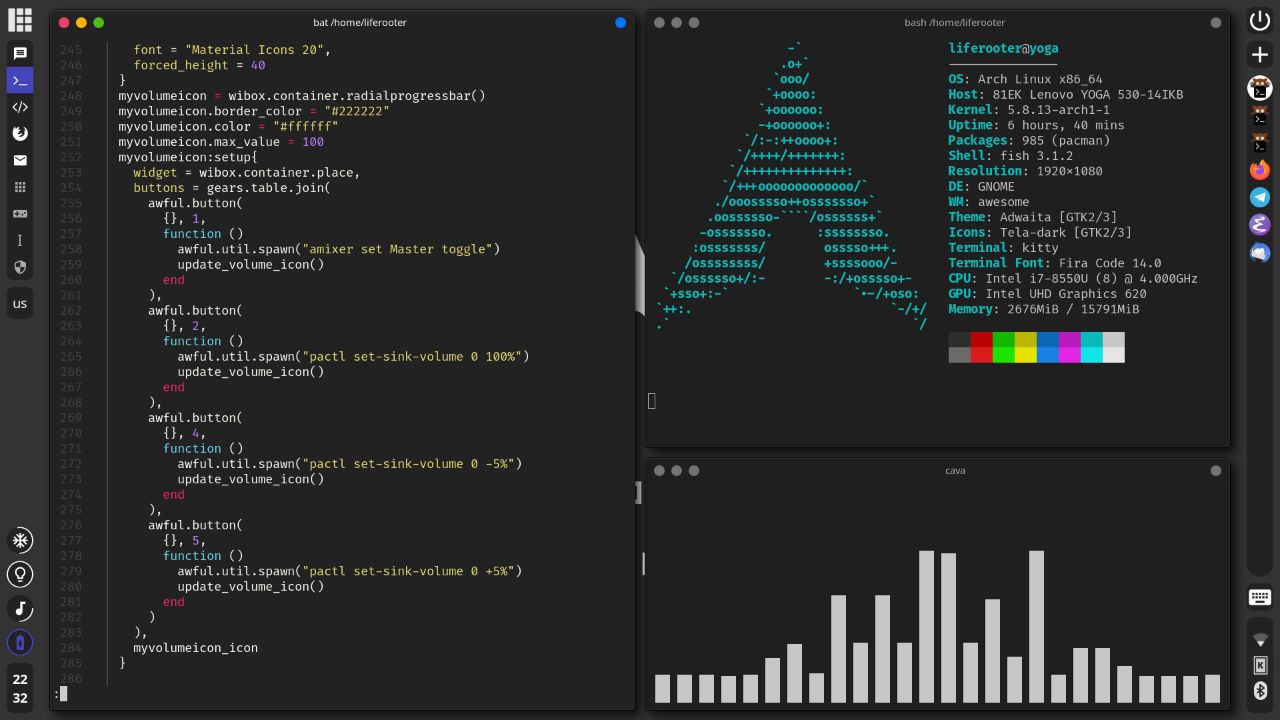Click the snowflake widget icon
The width and height of the screenshot is (1280, 720).
20,541
